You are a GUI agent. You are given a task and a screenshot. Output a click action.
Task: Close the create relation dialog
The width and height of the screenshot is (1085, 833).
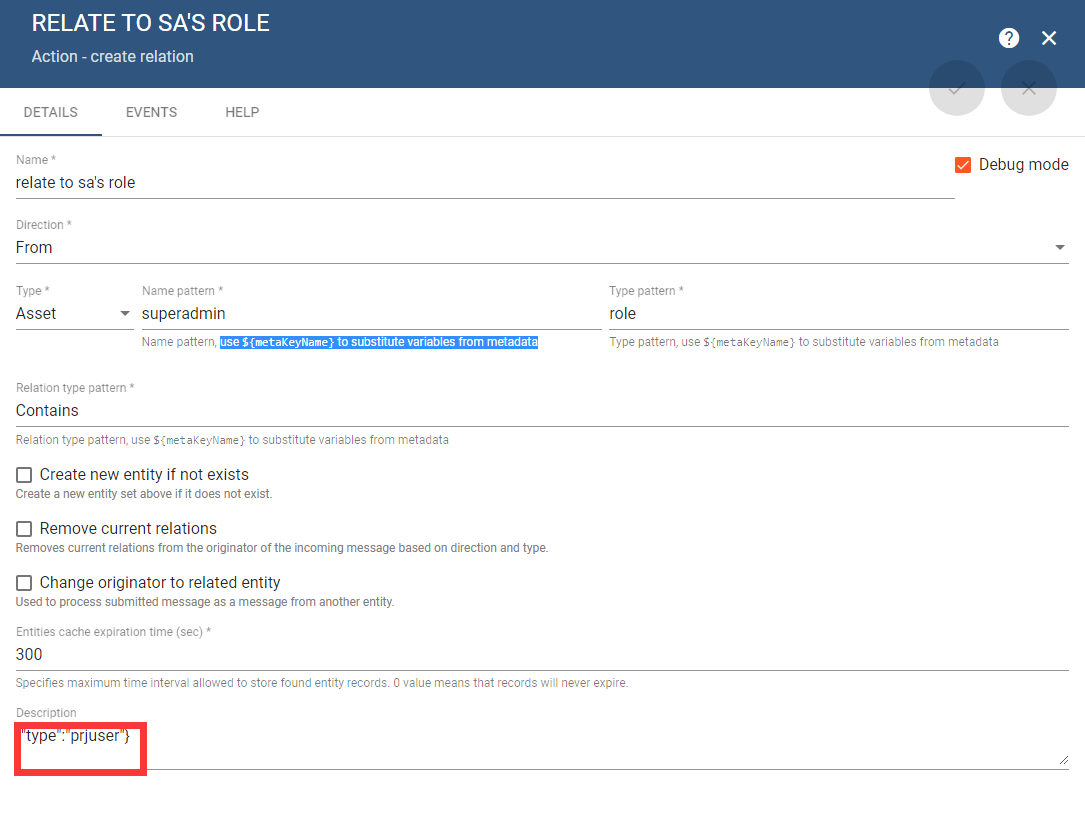point(1049,38)
